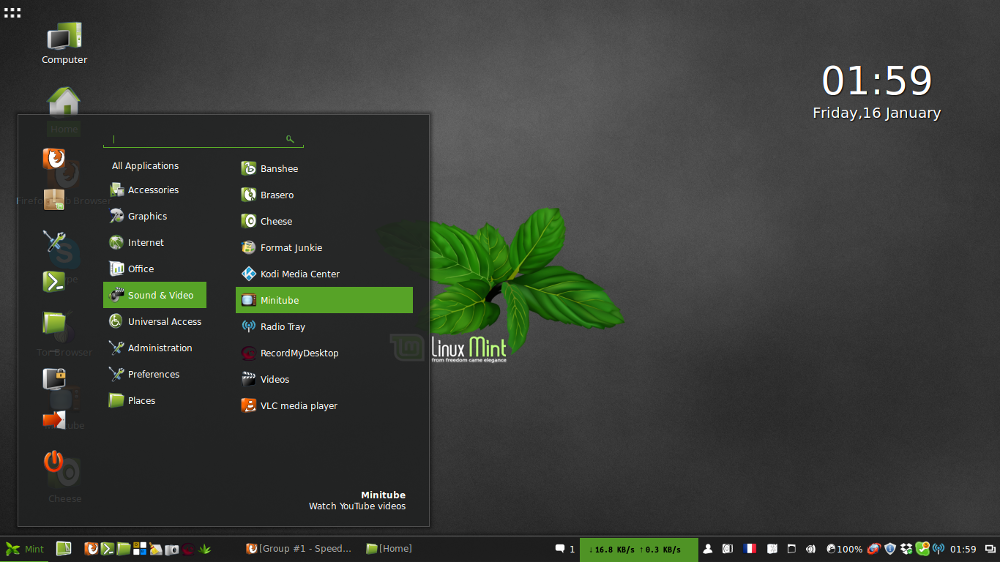The width and height of the screenshot is (1000, 562).
Task: Open Files folder icon in menu favorites
Action: point(54,322)
